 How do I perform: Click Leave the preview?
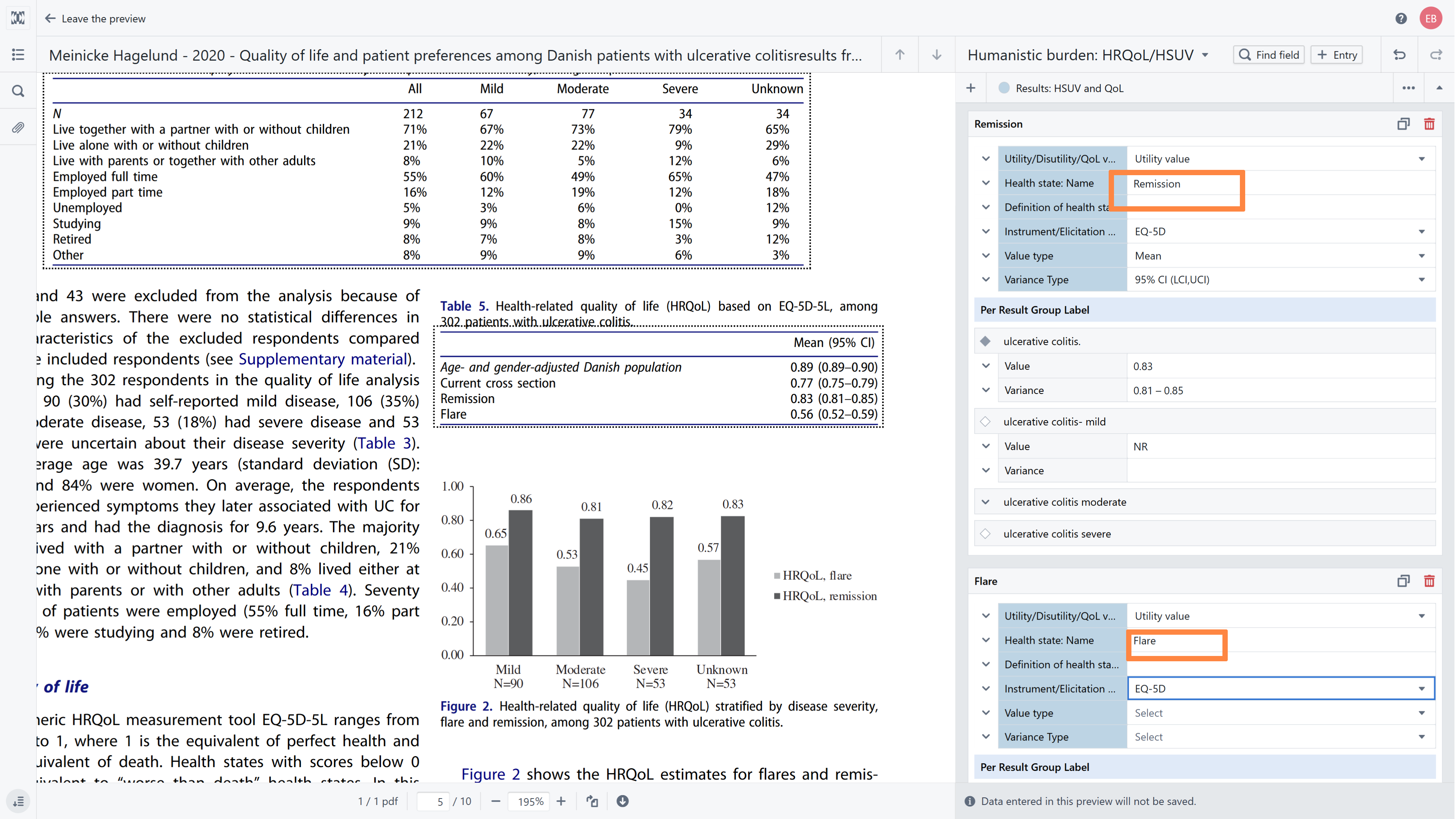point(95,19)
